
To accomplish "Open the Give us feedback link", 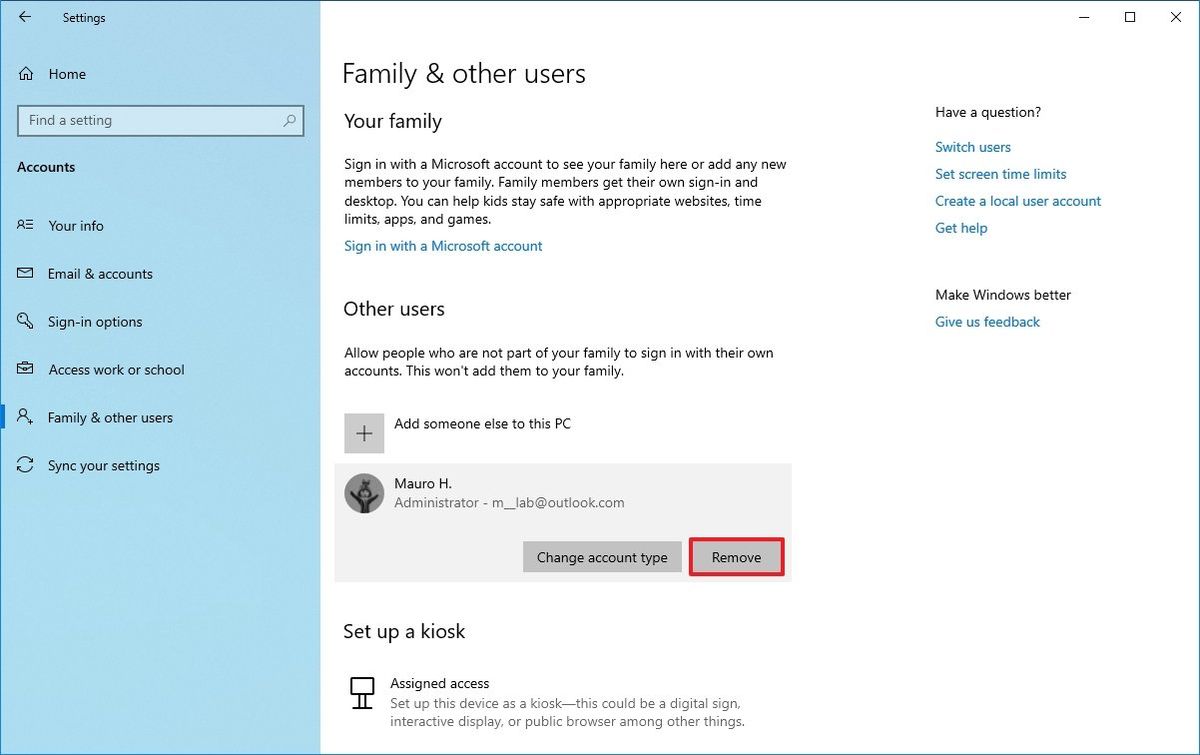I will click(x=987, y=321).
